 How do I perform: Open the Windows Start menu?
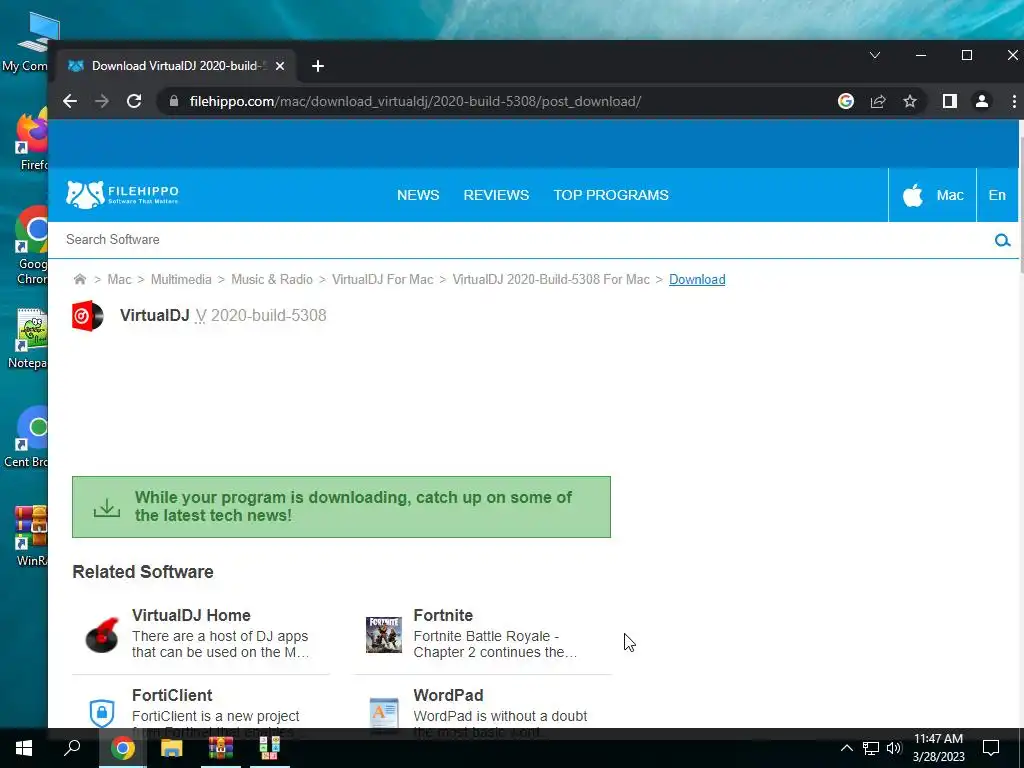click(24, 748)
